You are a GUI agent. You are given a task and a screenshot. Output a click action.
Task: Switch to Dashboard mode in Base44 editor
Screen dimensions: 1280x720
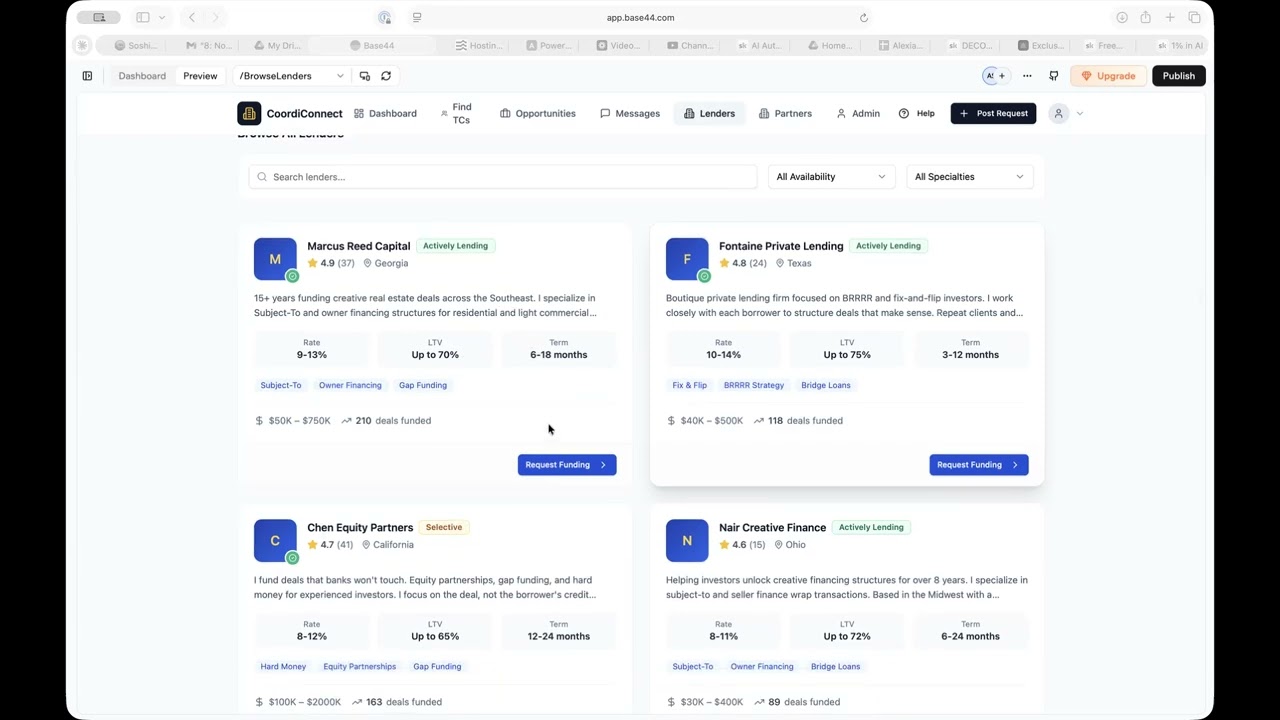[142, 76]
